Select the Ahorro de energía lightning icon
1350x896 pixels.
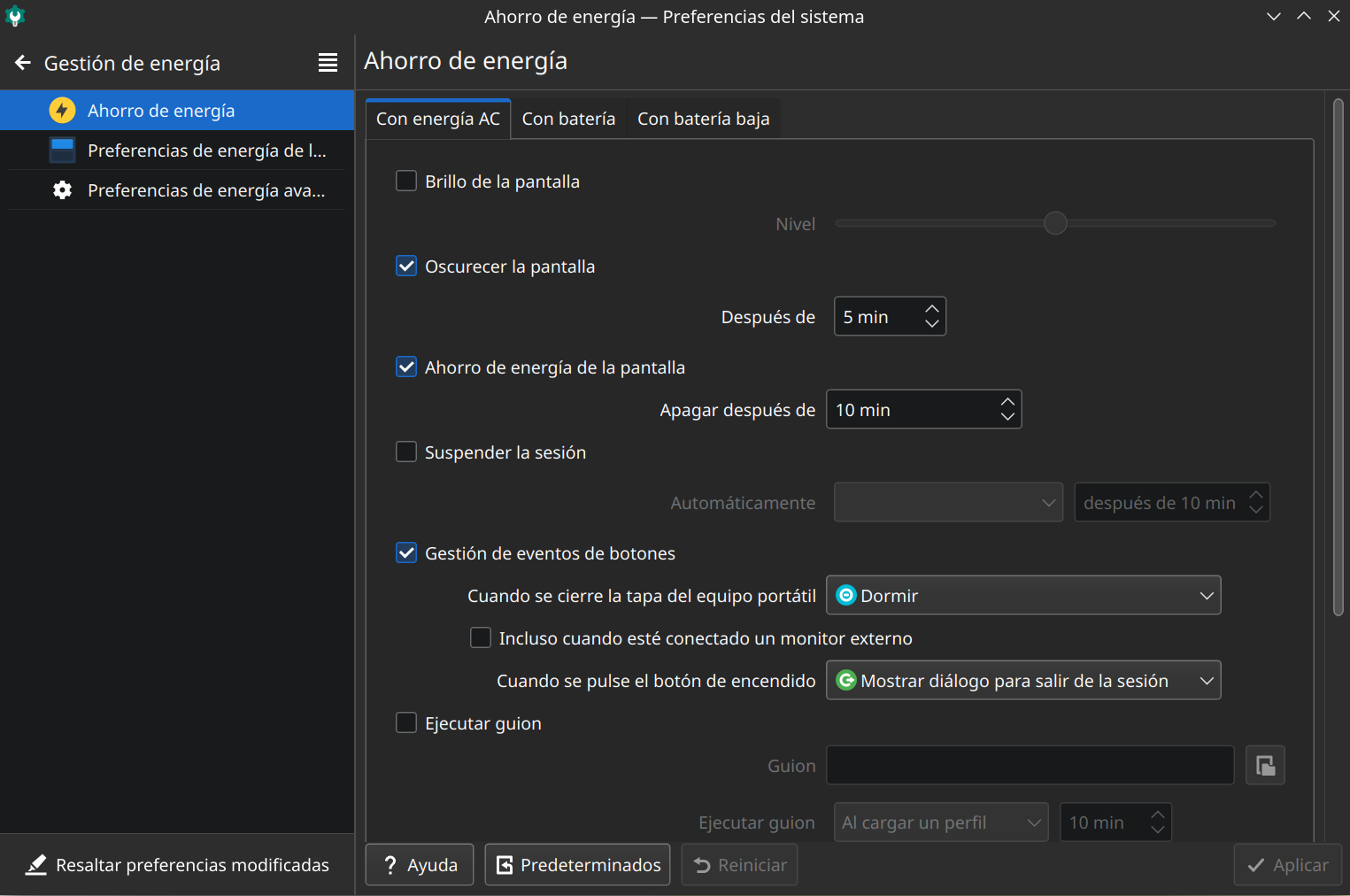(x=62, y=111)
